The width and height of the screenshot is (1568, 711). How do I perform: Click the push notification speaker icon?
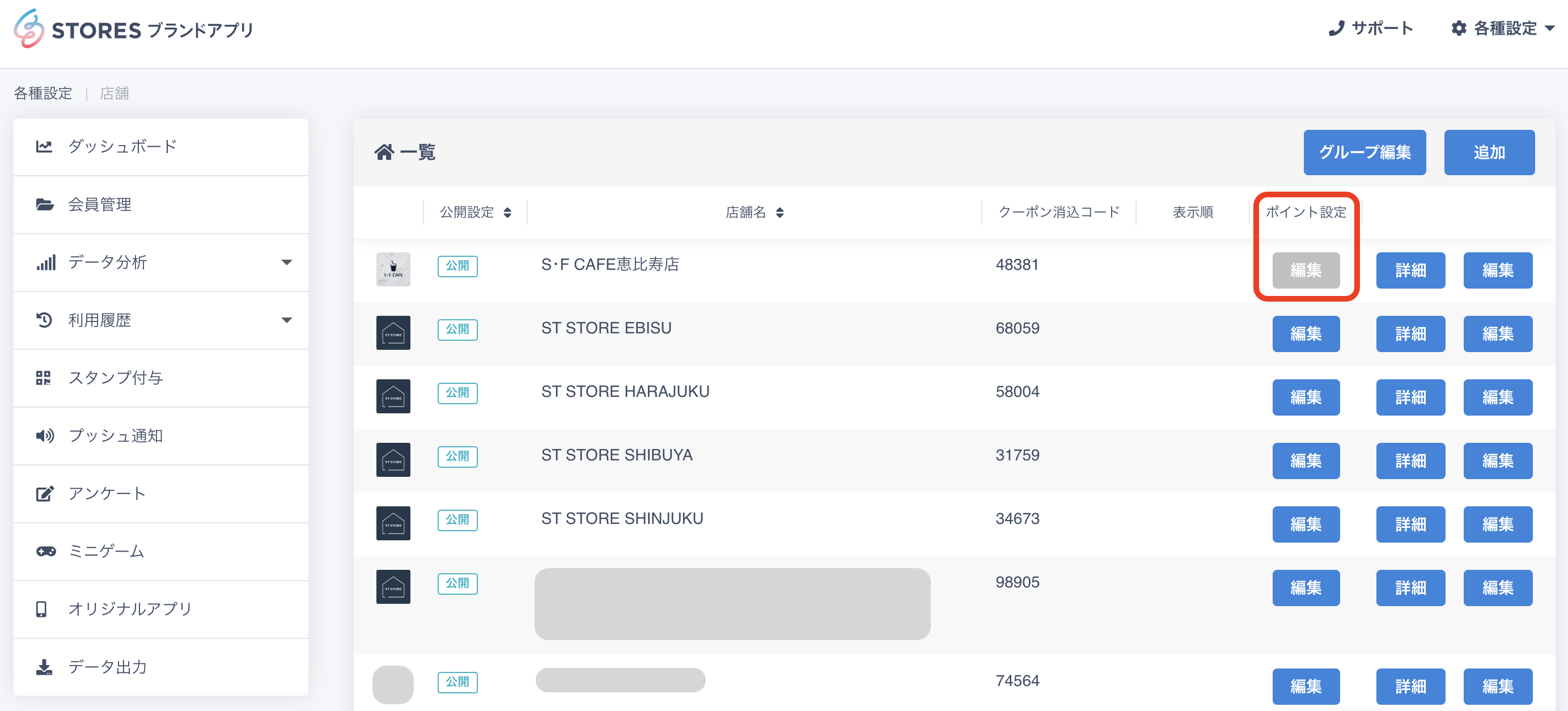44,436
